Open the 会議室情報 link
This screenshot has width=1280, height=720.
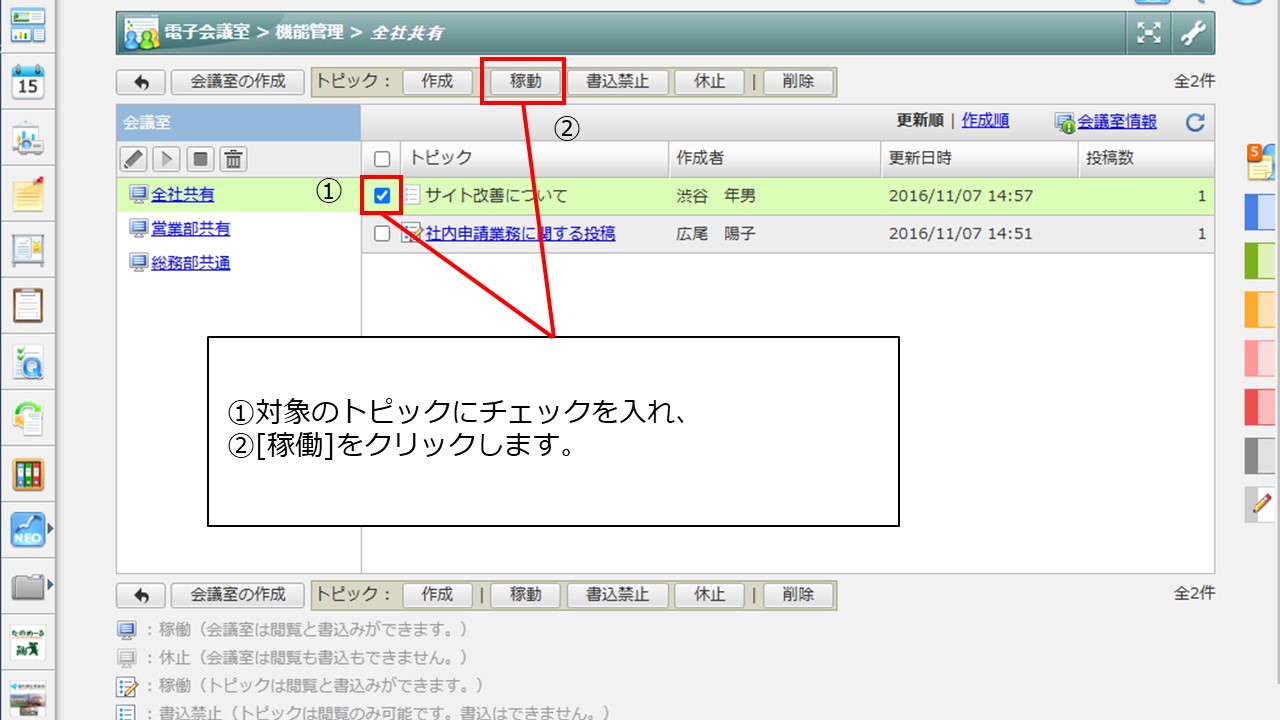click(1117, 122)
